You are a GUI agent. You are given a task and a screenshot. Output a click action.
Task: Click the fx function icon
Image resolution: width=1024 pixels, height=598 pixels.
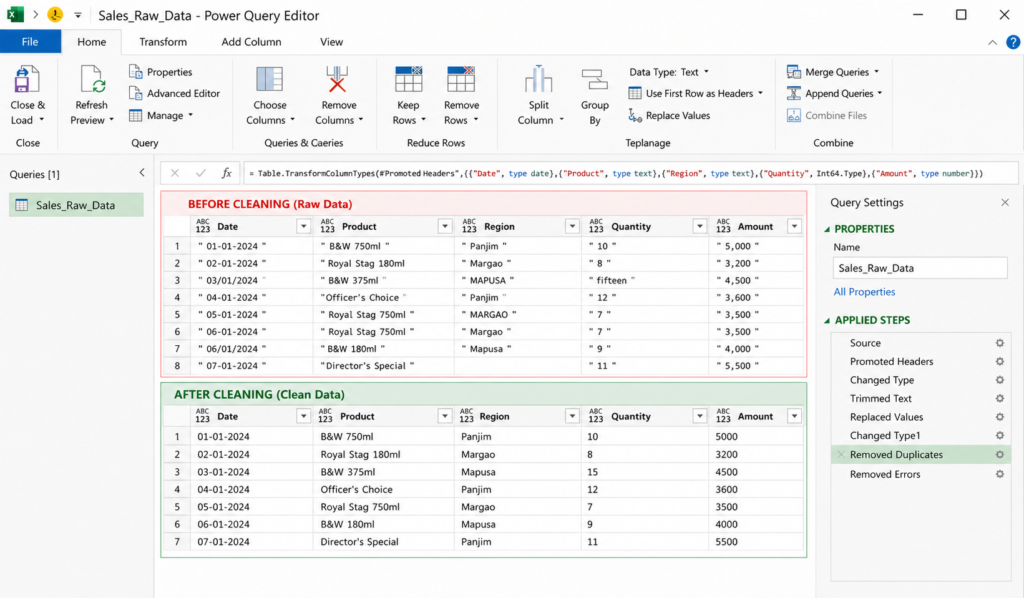click(x=226, y=173)
